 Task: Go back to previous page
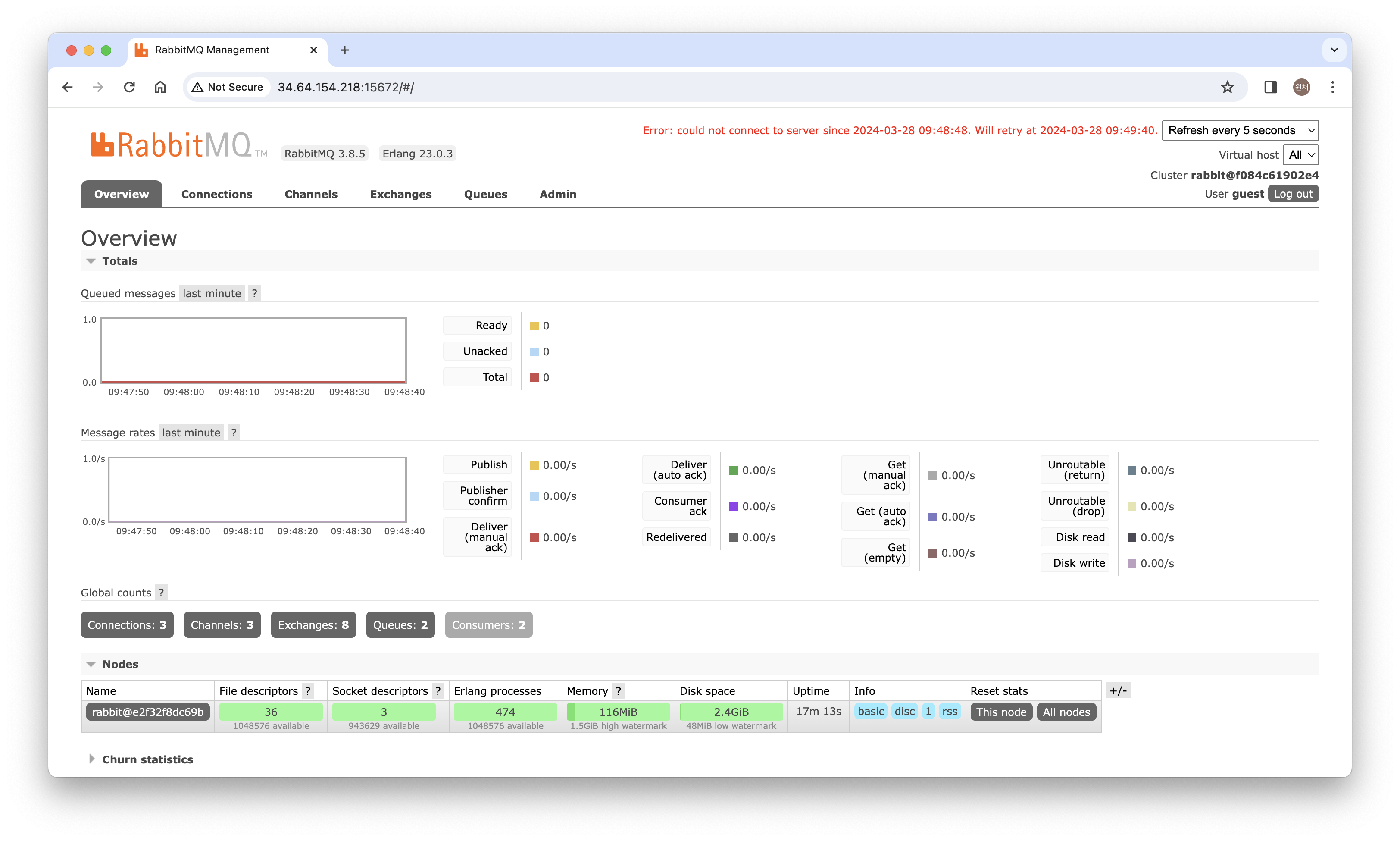tap(67, 87)
